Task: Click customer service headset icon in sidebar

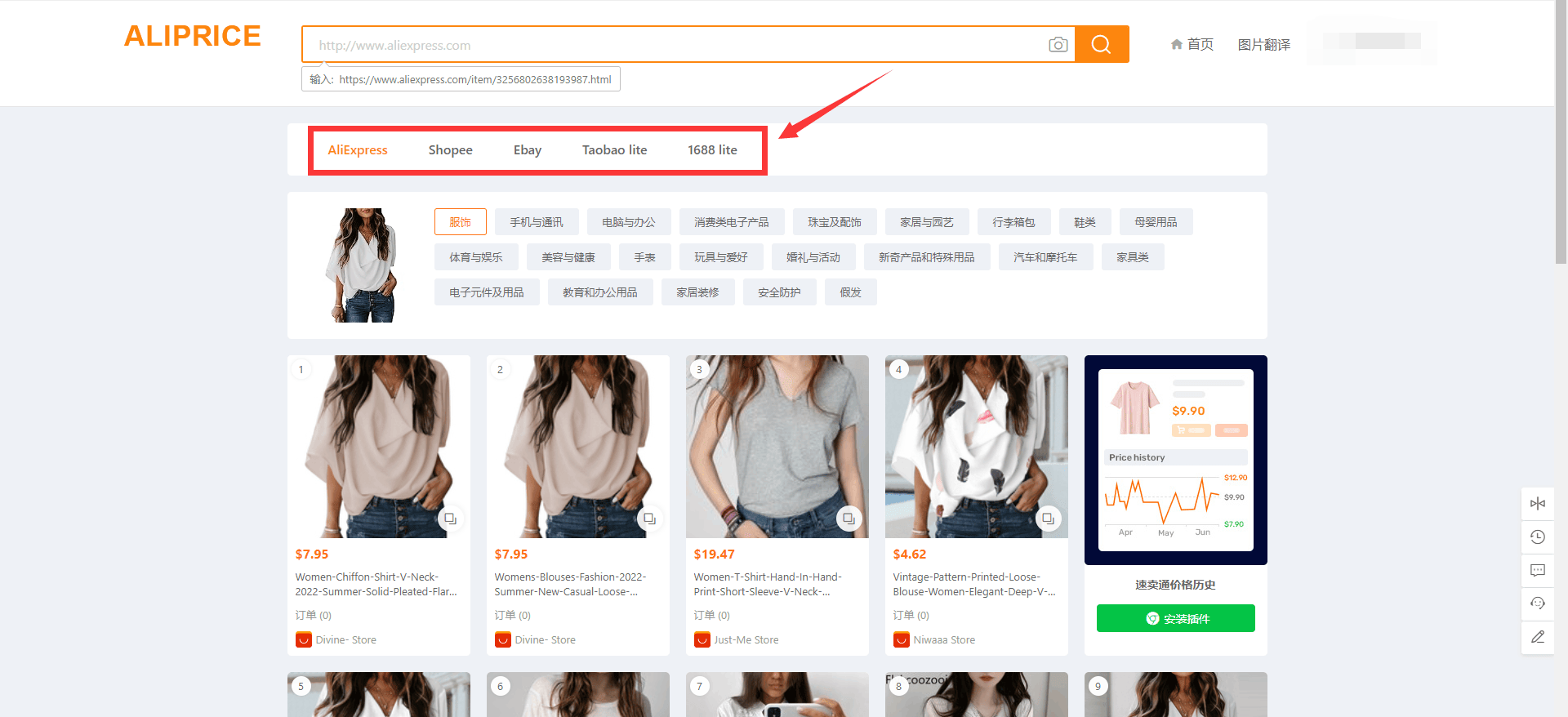Action: (x=1538, y=603)
